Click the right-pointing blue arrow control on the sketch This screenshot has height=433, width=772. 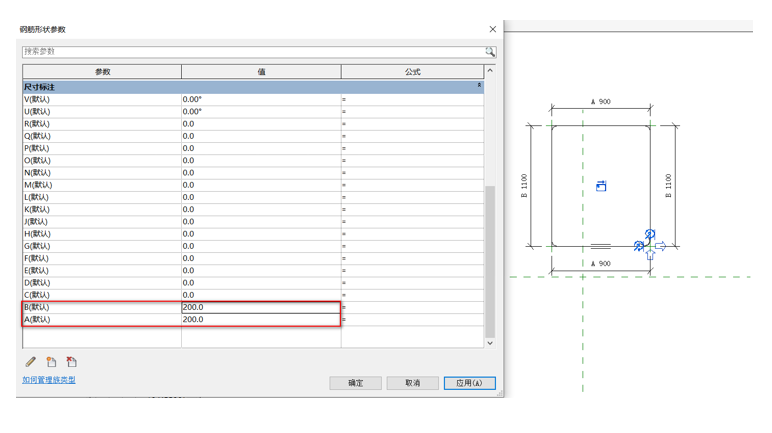click(x=660, y=246)
